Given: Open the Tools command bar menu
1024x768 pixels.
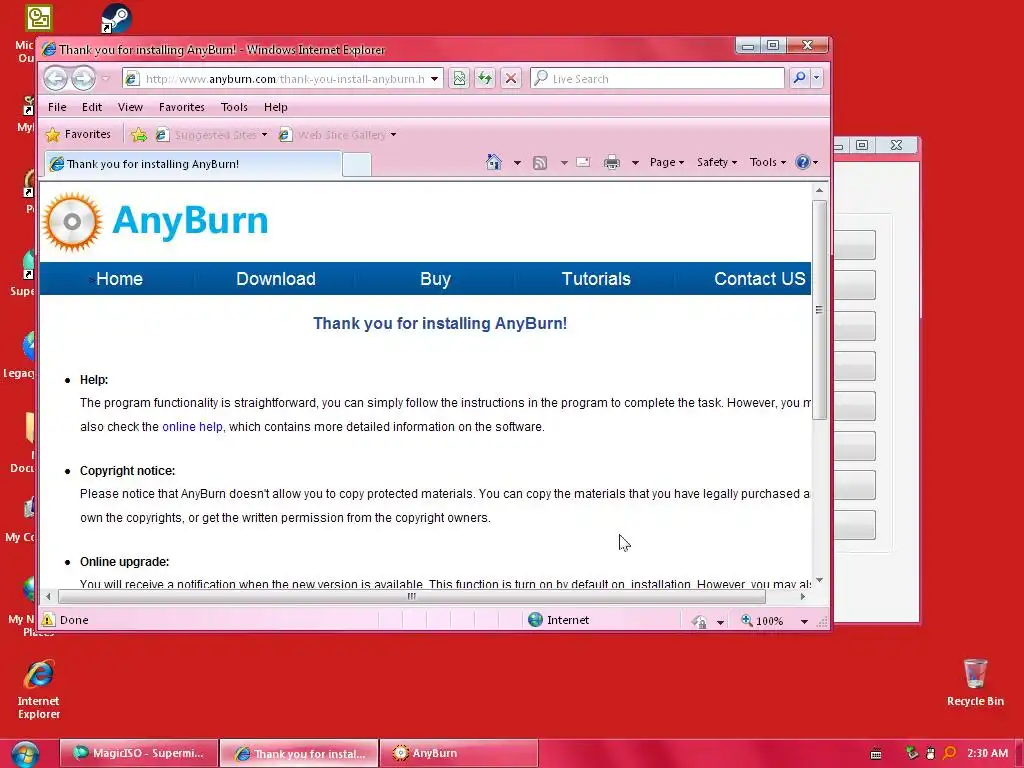Looking at the screenshot, I should (x=767, y=163).
